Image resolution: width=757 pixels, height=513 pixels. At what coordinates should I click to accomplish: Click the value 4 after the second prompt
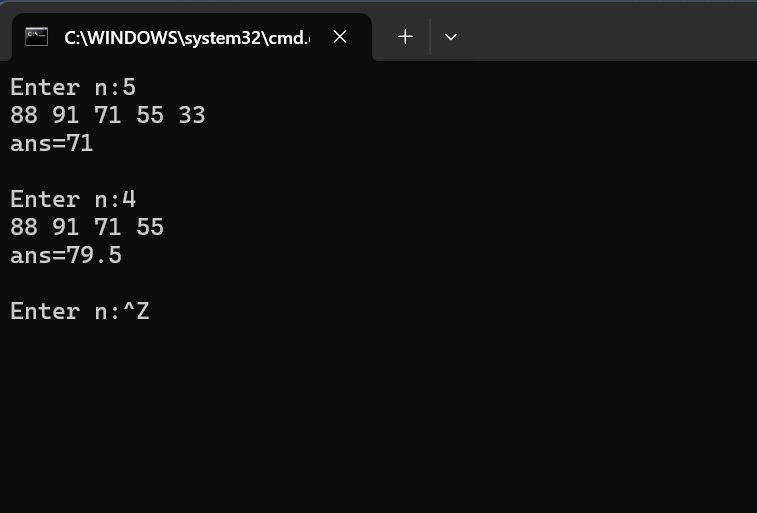(x=129, y=199)
